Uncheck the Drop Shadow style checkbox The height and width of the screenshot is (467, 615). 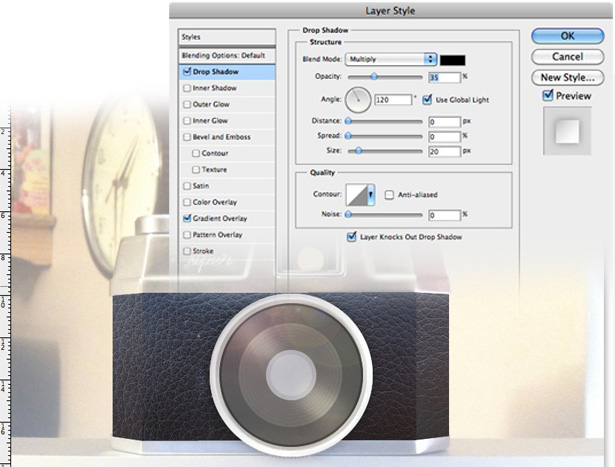click(187, 72)
